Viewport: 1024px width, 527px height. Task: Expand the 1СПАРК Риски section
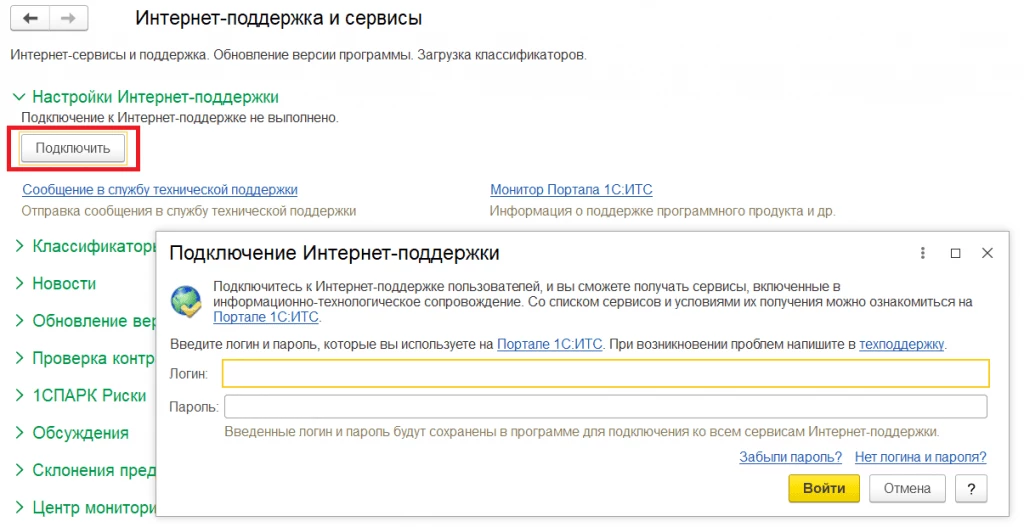pos(80,395)
